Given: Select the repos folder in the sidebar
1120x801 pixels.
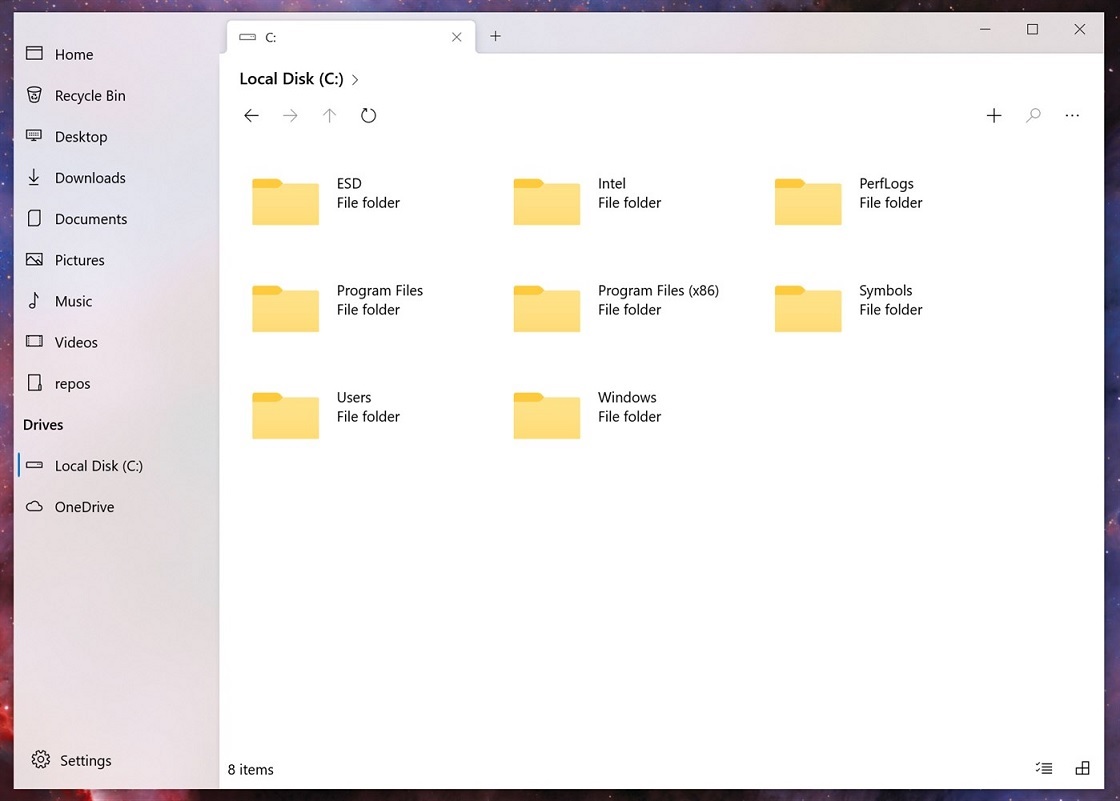Looking at the screenshot, I should pyautogui.click(x=75, y=383).
